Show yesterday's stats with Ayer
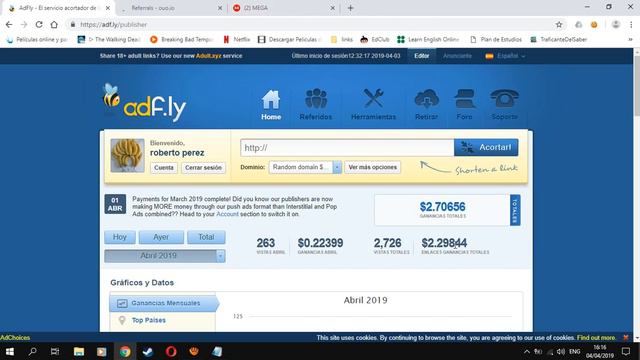This screenshot has height=360, width=640. pos(161,237)
